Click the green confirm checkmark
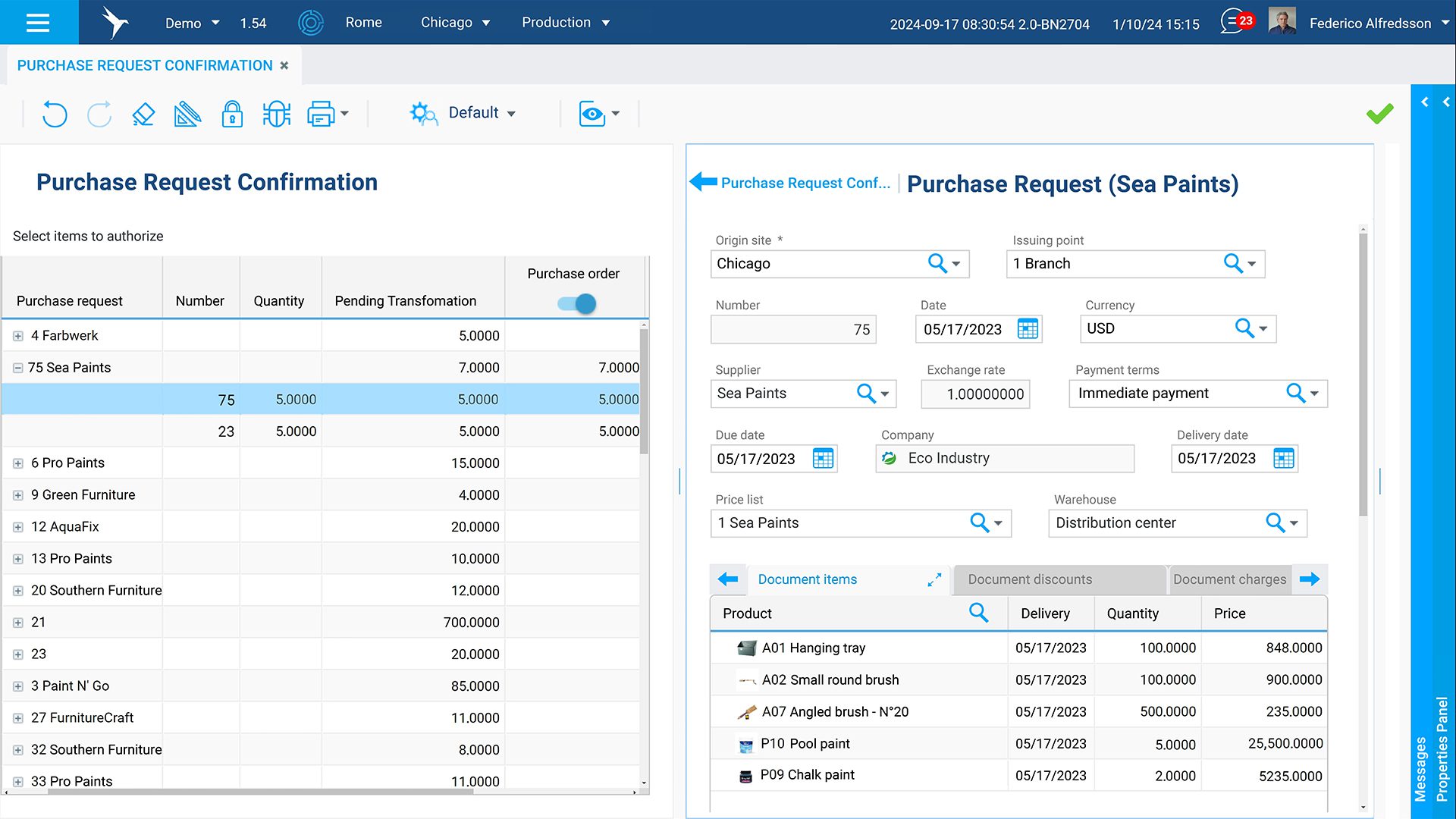1456x819 pixels. click(1379, 114)
